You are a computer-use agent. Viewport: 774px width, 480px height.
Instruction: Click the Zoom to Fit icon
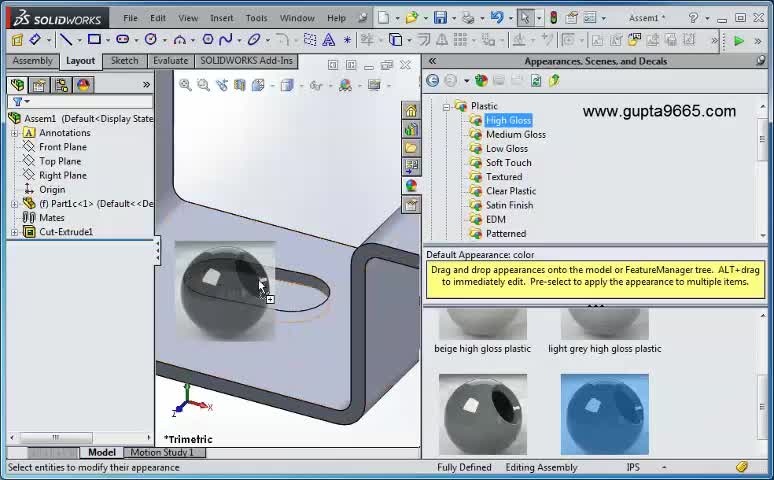click(185, 85)
